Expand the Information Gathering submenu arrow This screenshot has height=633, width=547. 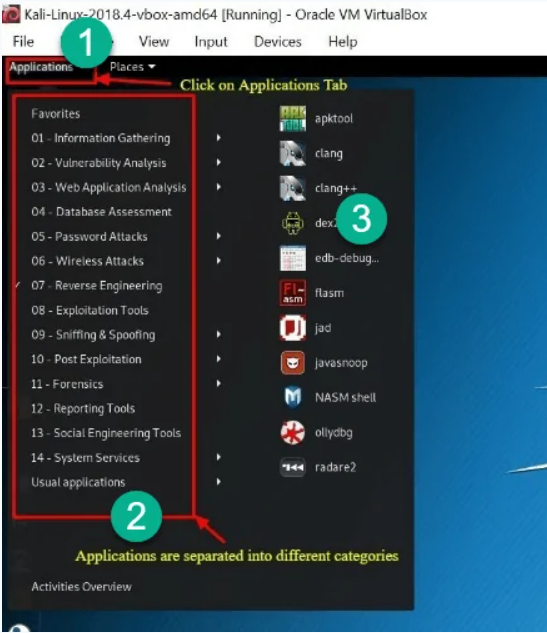coord(218,138)
